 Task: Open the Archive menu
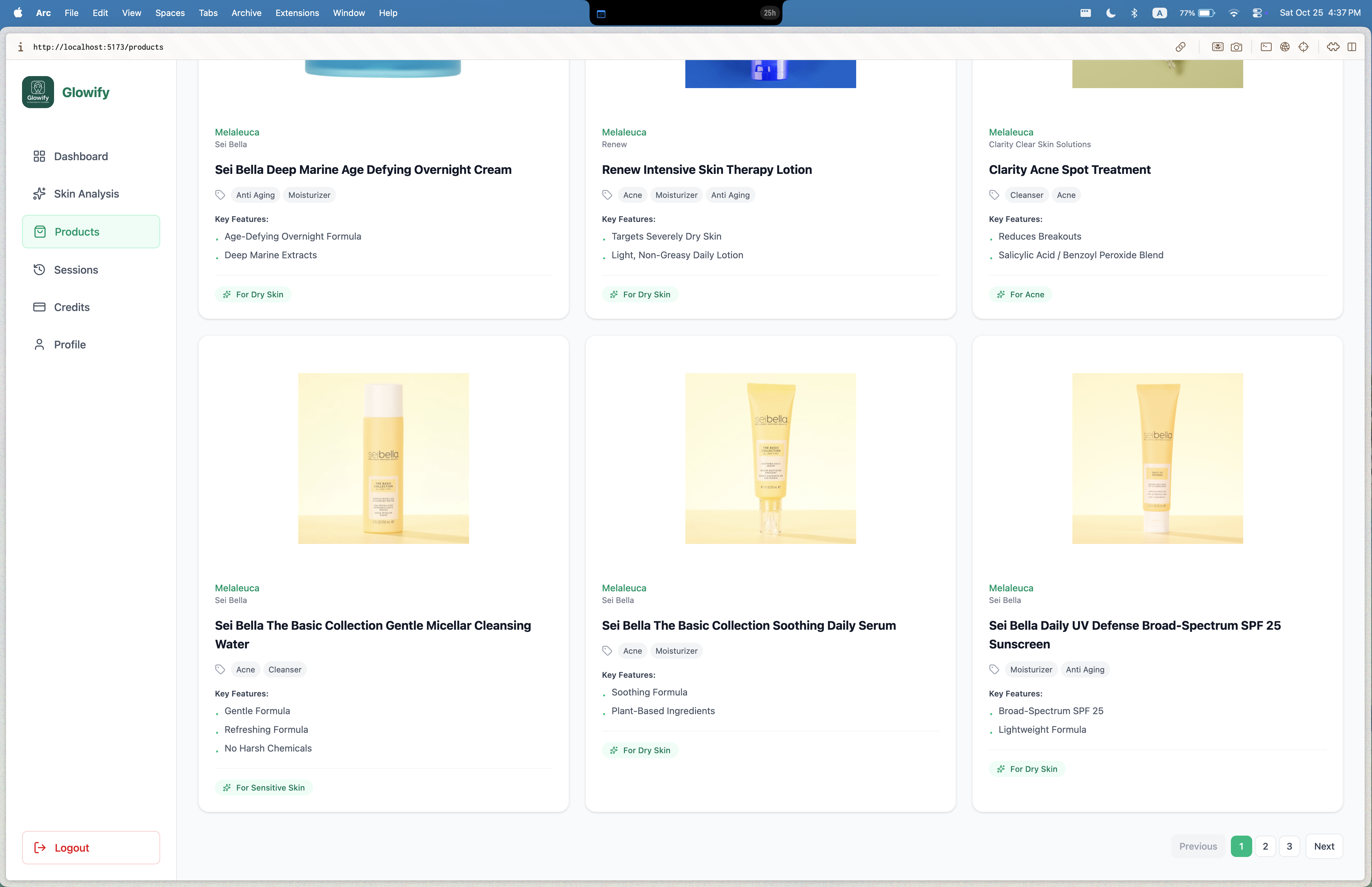pyautogui.click(x=246, y=13)
